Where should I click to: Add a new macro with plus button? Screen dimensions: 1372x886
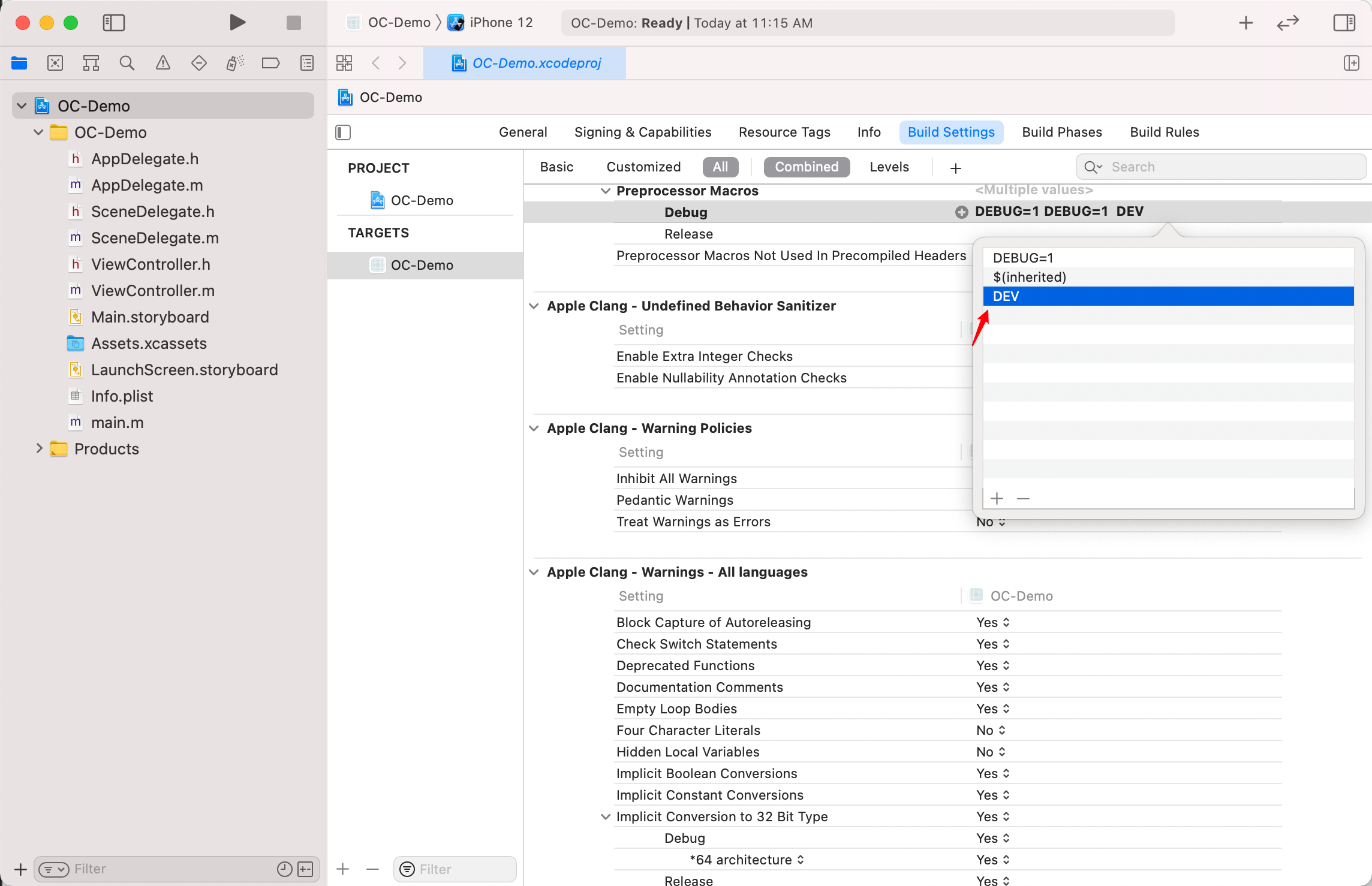(997, 498)
